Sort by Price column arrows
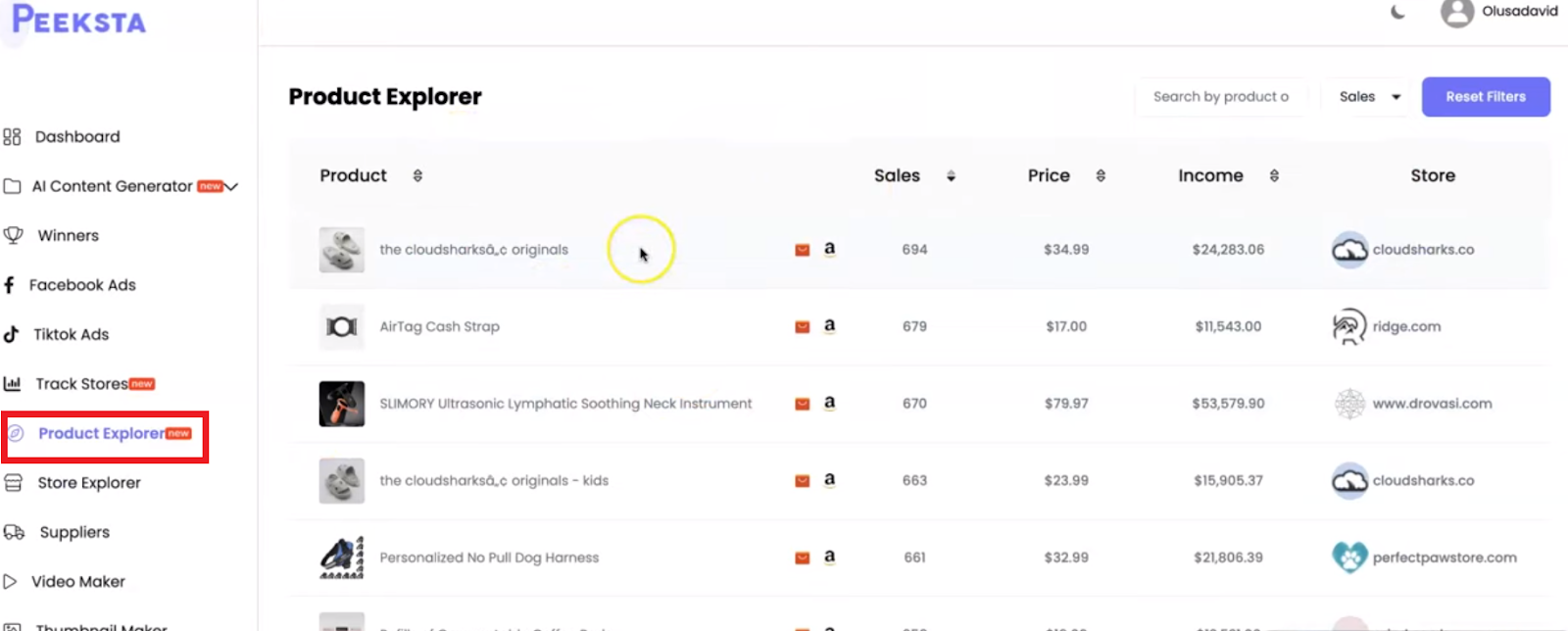Screen dimensions: 1568x631 (1101, 175)
